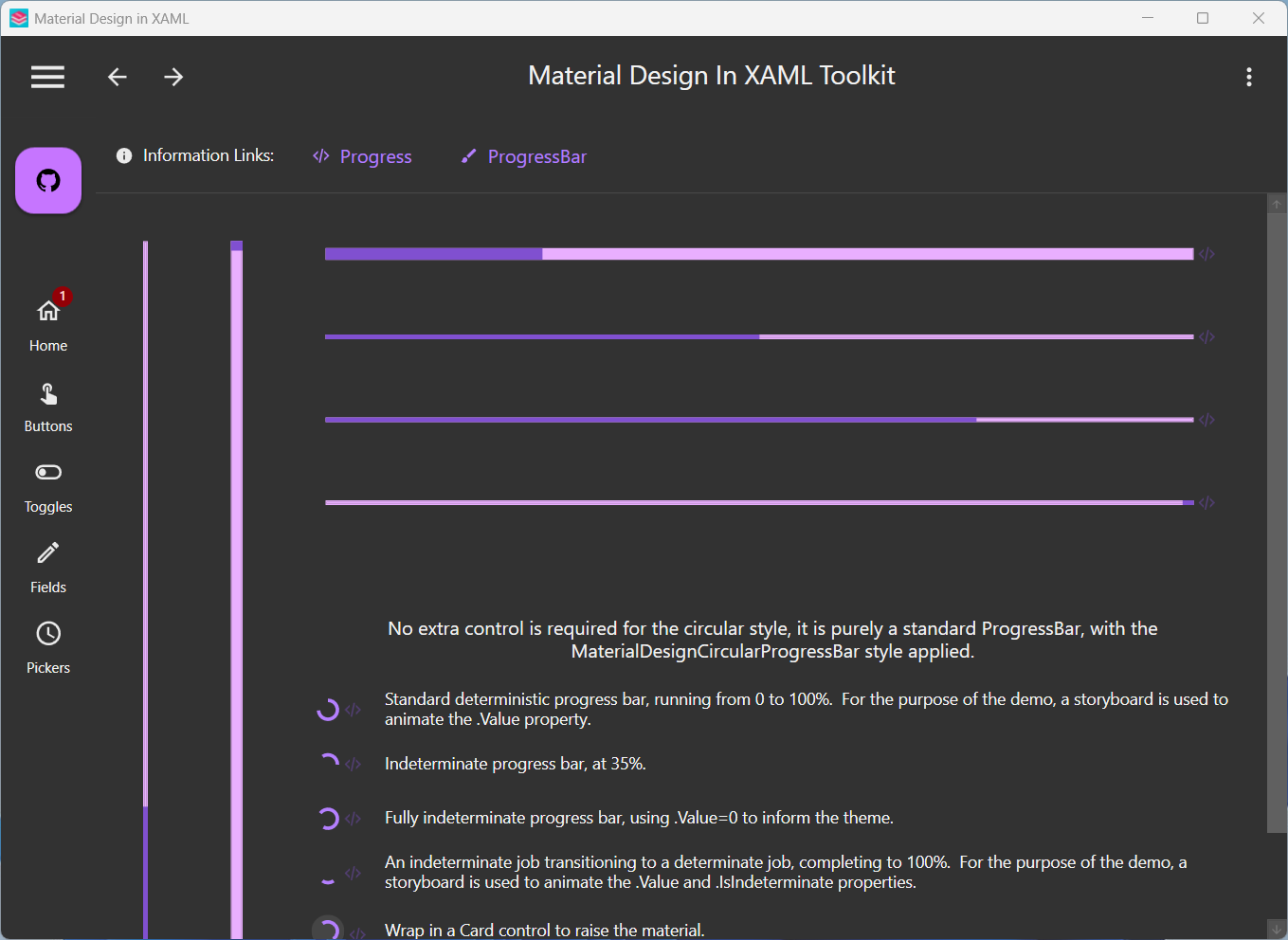Open the ProgressBar information link
The height and width of the screenshot is (940, 1288).
pos(536,156)
